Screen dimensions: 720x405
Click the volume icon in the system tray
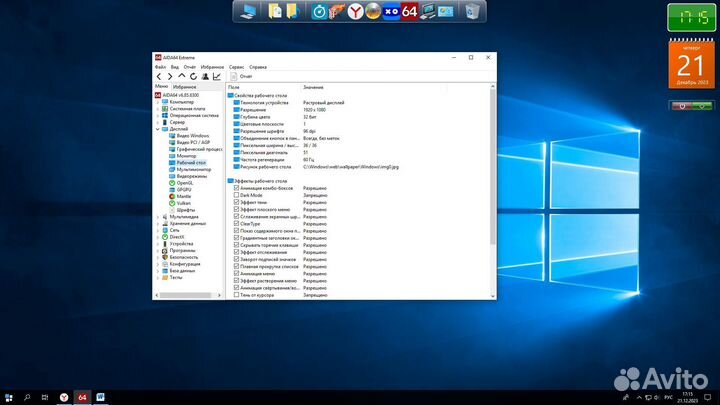click(x=657, y=398)
